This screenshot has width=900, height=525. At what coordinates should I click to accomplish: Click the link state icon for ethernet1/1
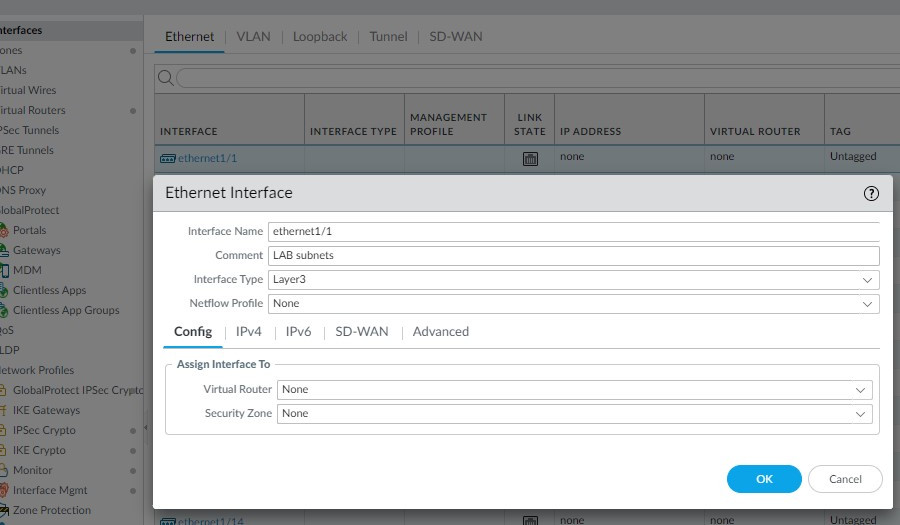(530, 159)
